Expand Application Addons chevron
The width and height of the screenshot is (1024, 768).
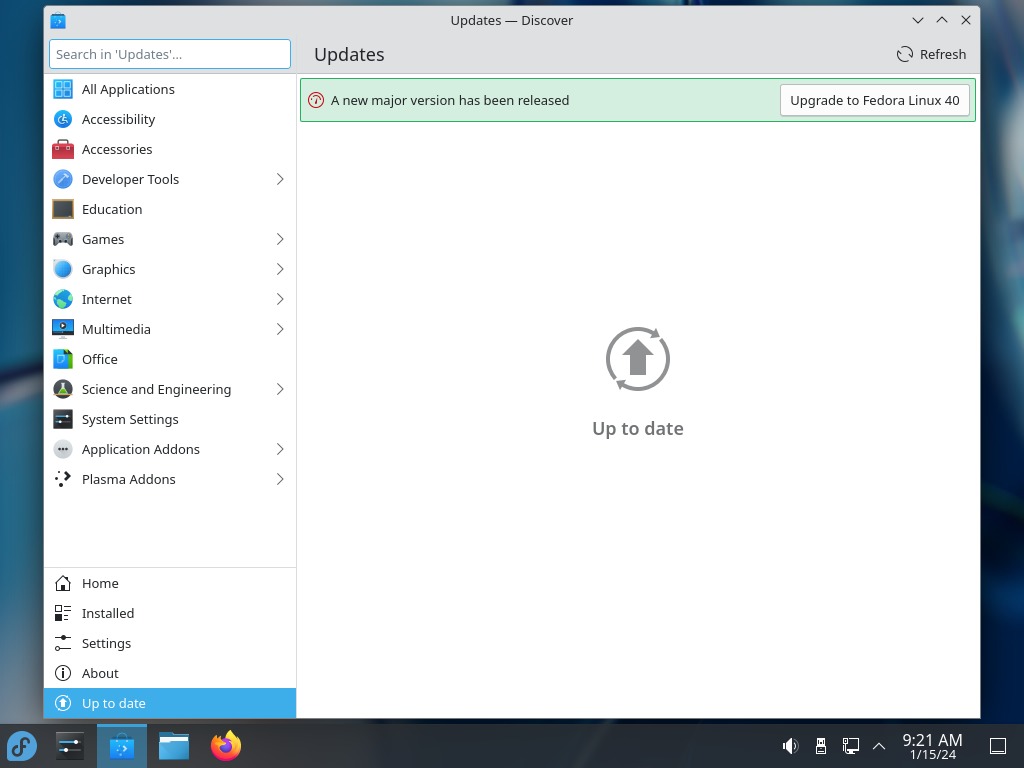(280, 450)
